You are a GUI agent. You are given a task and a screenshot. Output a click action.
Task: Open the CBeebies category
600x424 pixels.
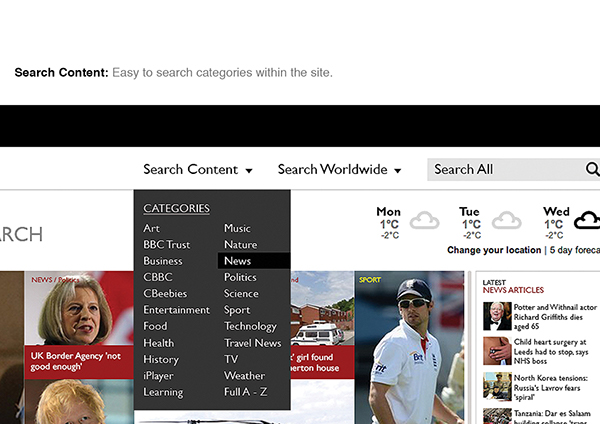tap(165, 294)
